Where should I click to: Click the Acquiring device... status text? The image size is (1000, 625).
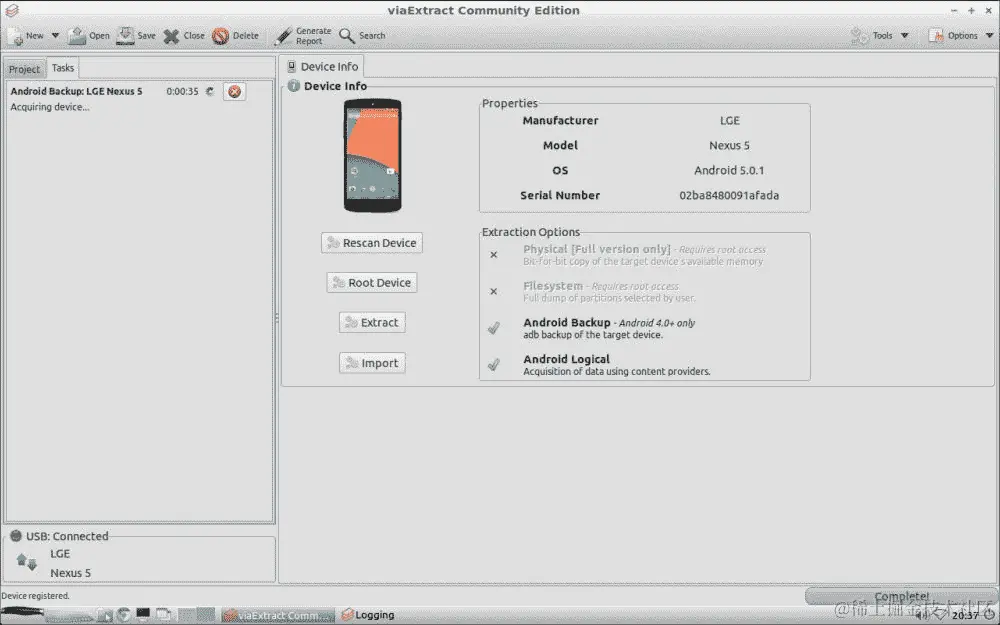click(x=50, y=107)
